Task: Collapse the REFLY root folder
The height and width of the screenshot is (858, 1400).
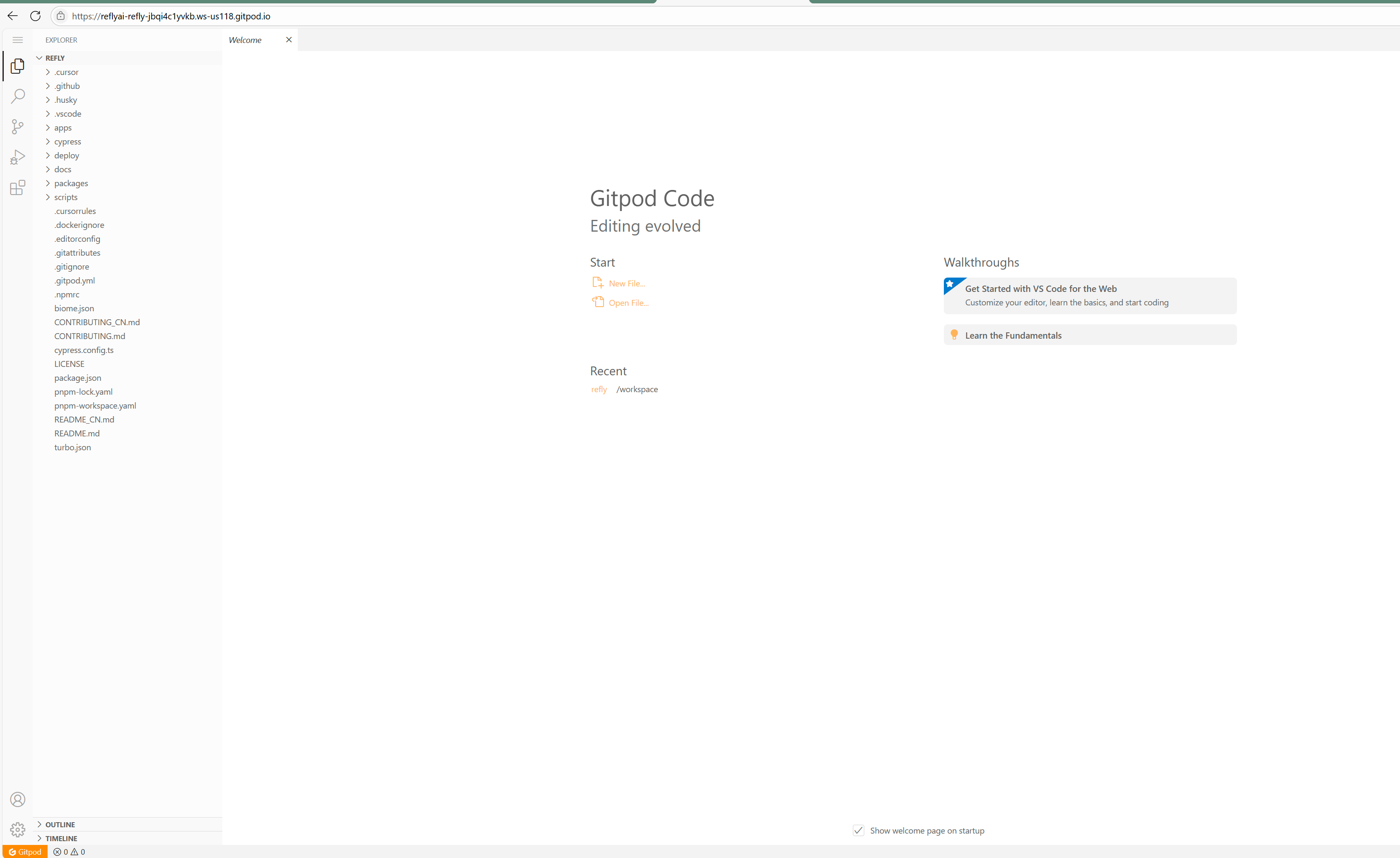Action: [55, 58]
